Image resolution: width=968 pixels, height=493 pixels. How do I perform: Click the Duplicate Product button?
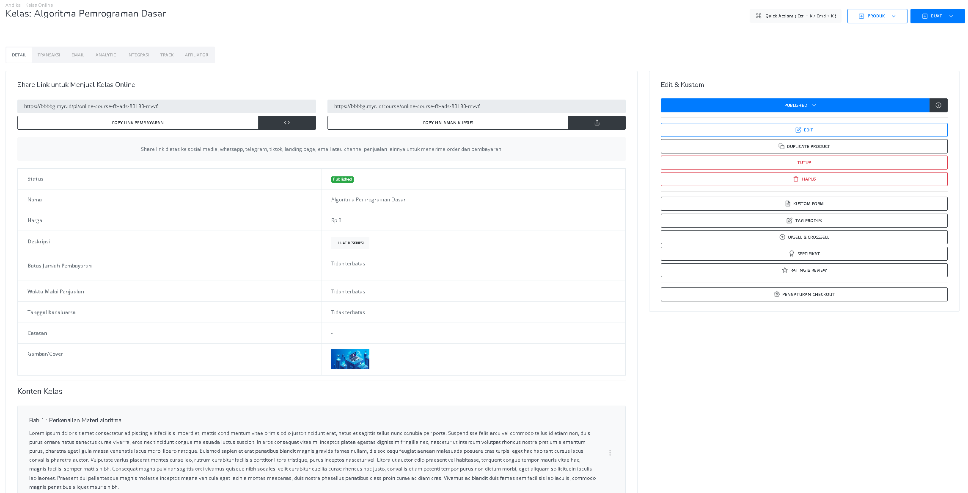(x=804, y=146)
